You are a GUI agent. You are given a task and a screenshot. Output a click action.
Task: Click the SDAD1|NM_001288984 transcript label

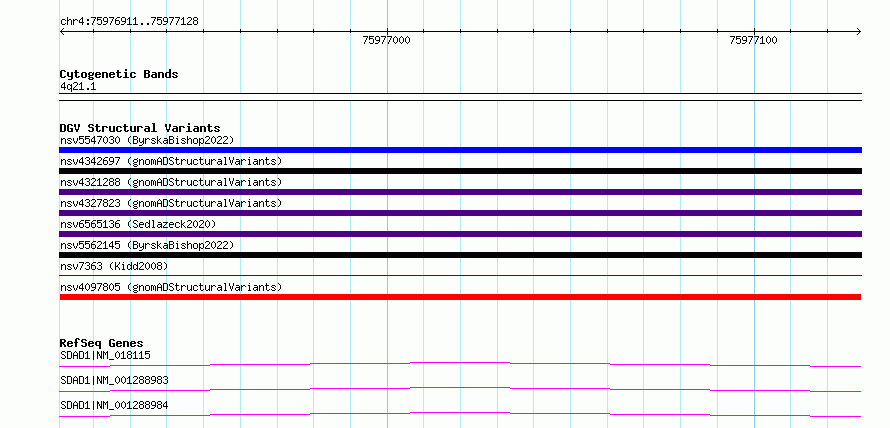114,405
